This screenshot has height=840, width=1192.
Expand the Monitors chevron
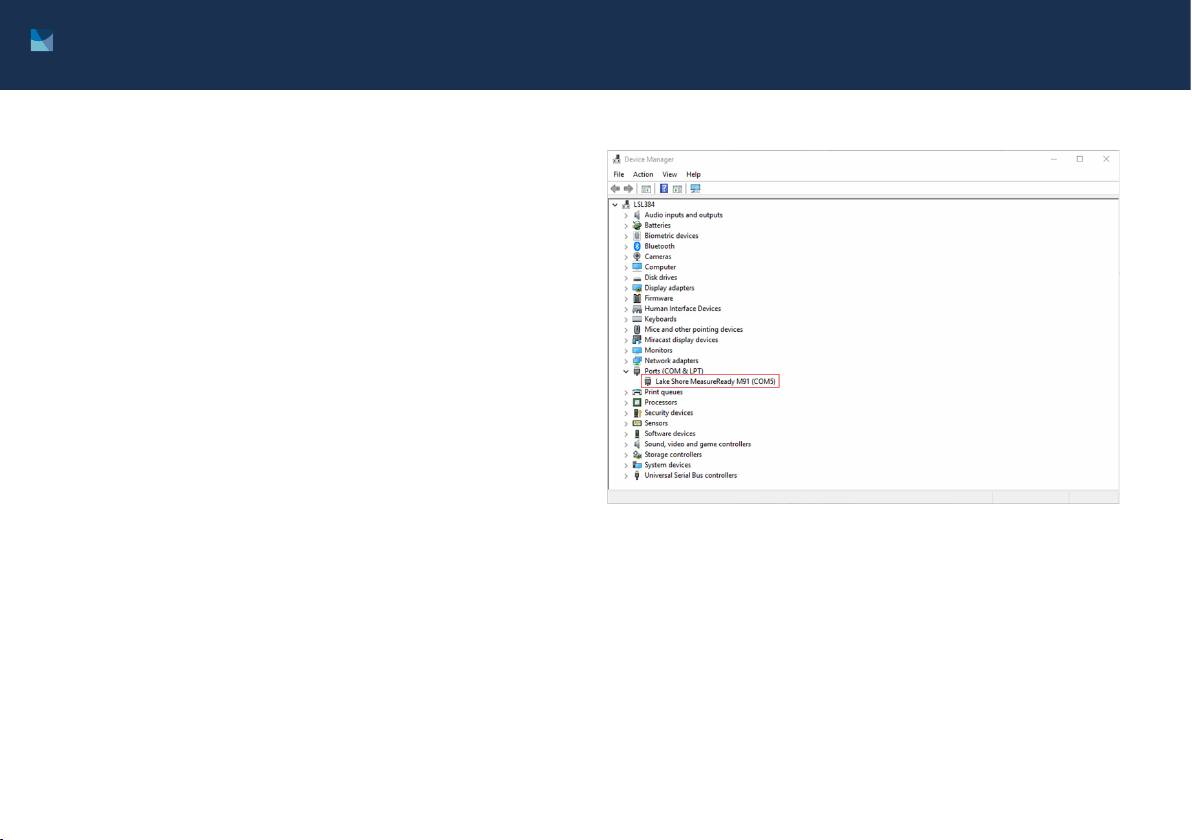pyautogui.click(x=626, y=351)
